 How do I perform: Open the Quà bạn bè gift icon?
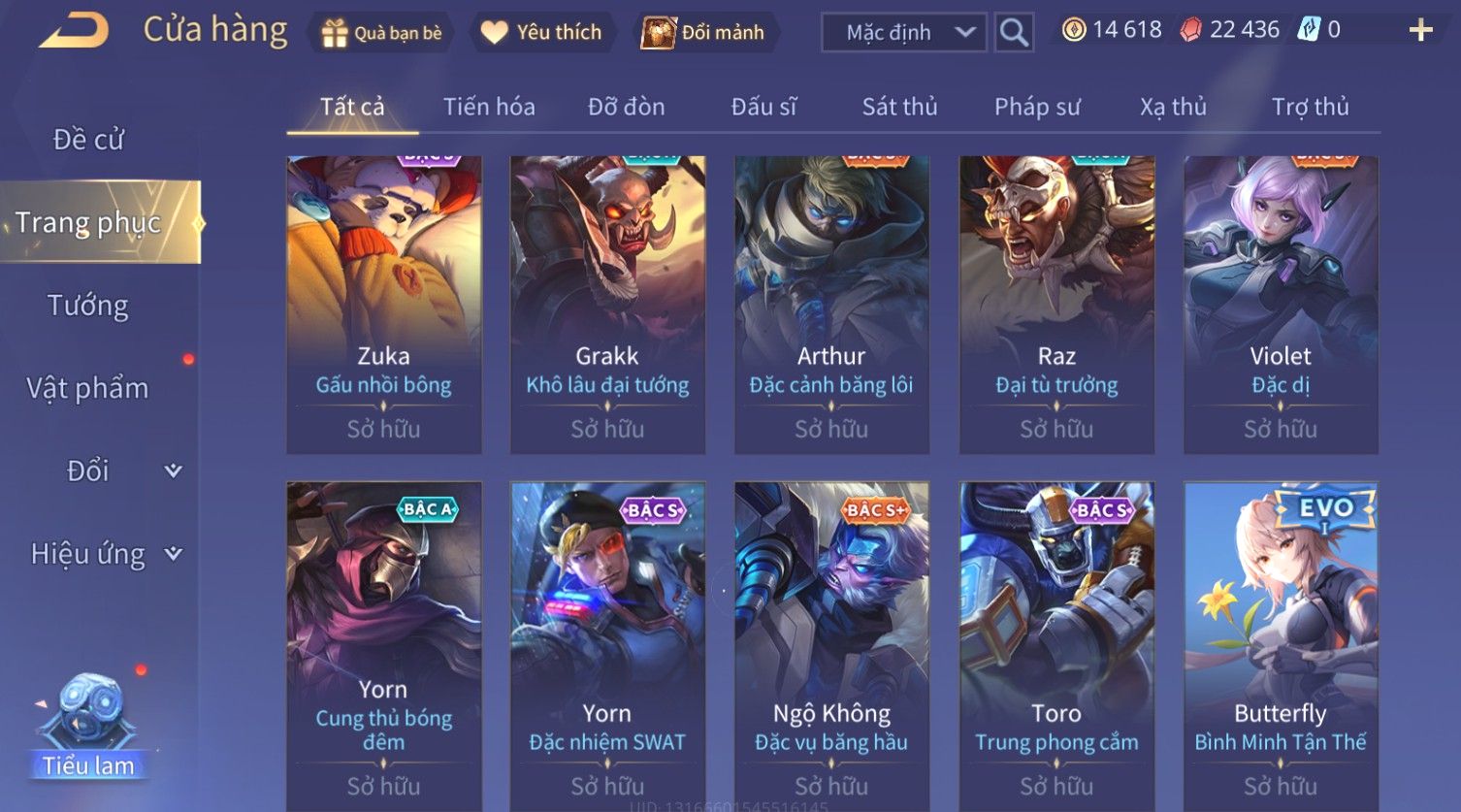click(334, 33)
